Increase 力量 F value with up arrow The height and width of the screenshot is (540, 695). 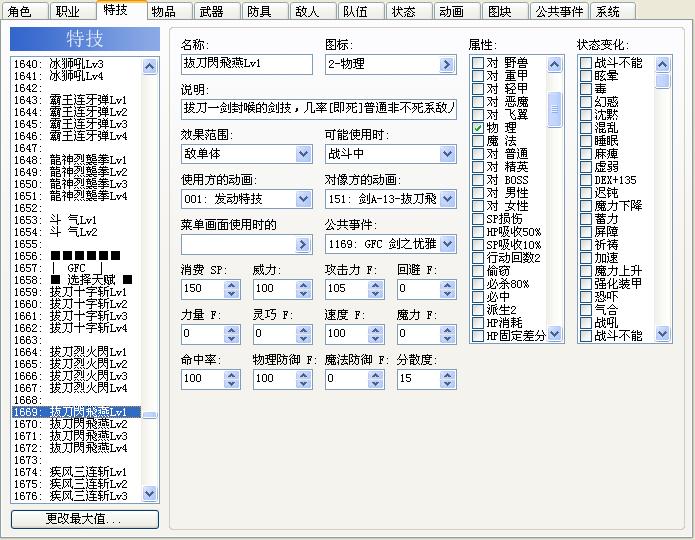(x=231, y=330)
